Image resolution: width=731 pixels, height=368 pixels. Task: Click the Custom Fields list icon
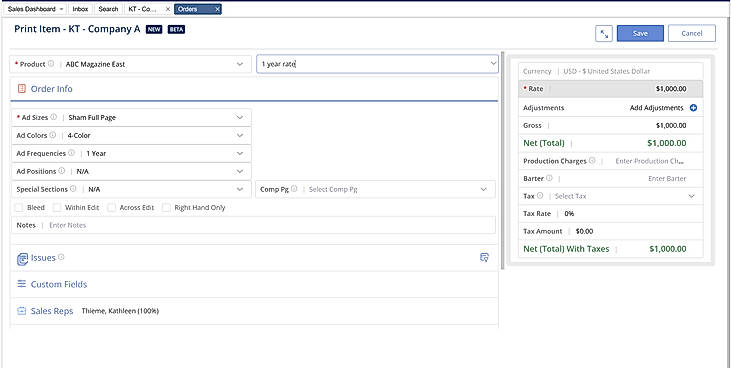click(x=21, y=284)
